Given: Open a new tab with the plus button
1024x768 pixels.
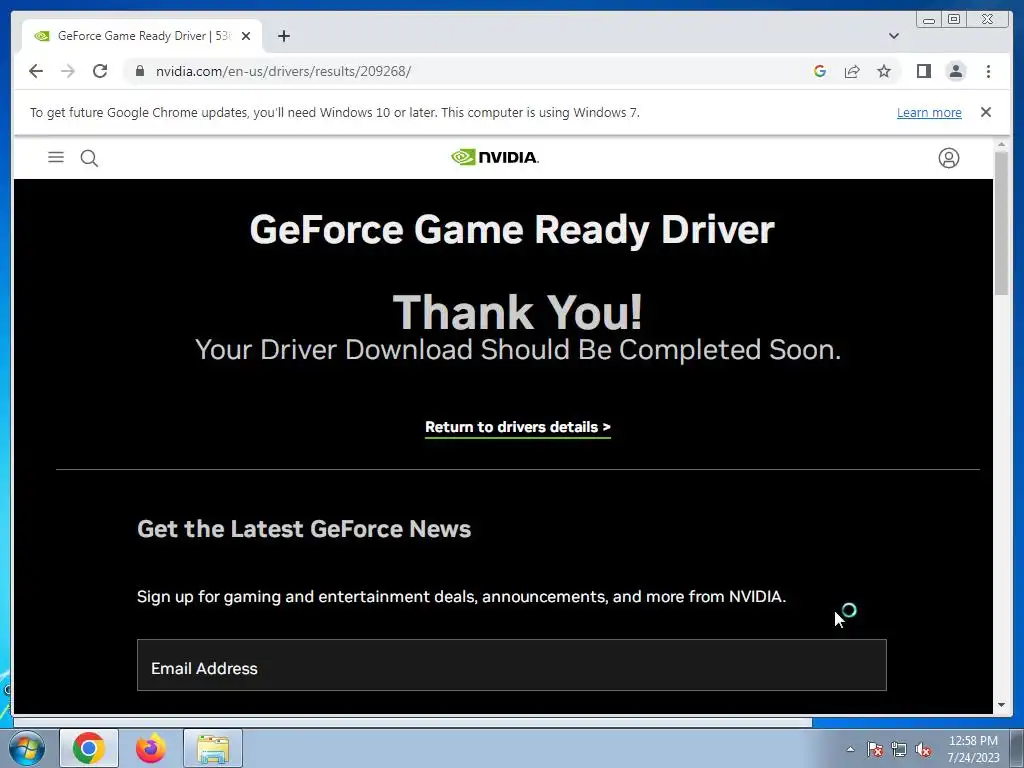Looking at the screenshot, I should click(283, 36).
